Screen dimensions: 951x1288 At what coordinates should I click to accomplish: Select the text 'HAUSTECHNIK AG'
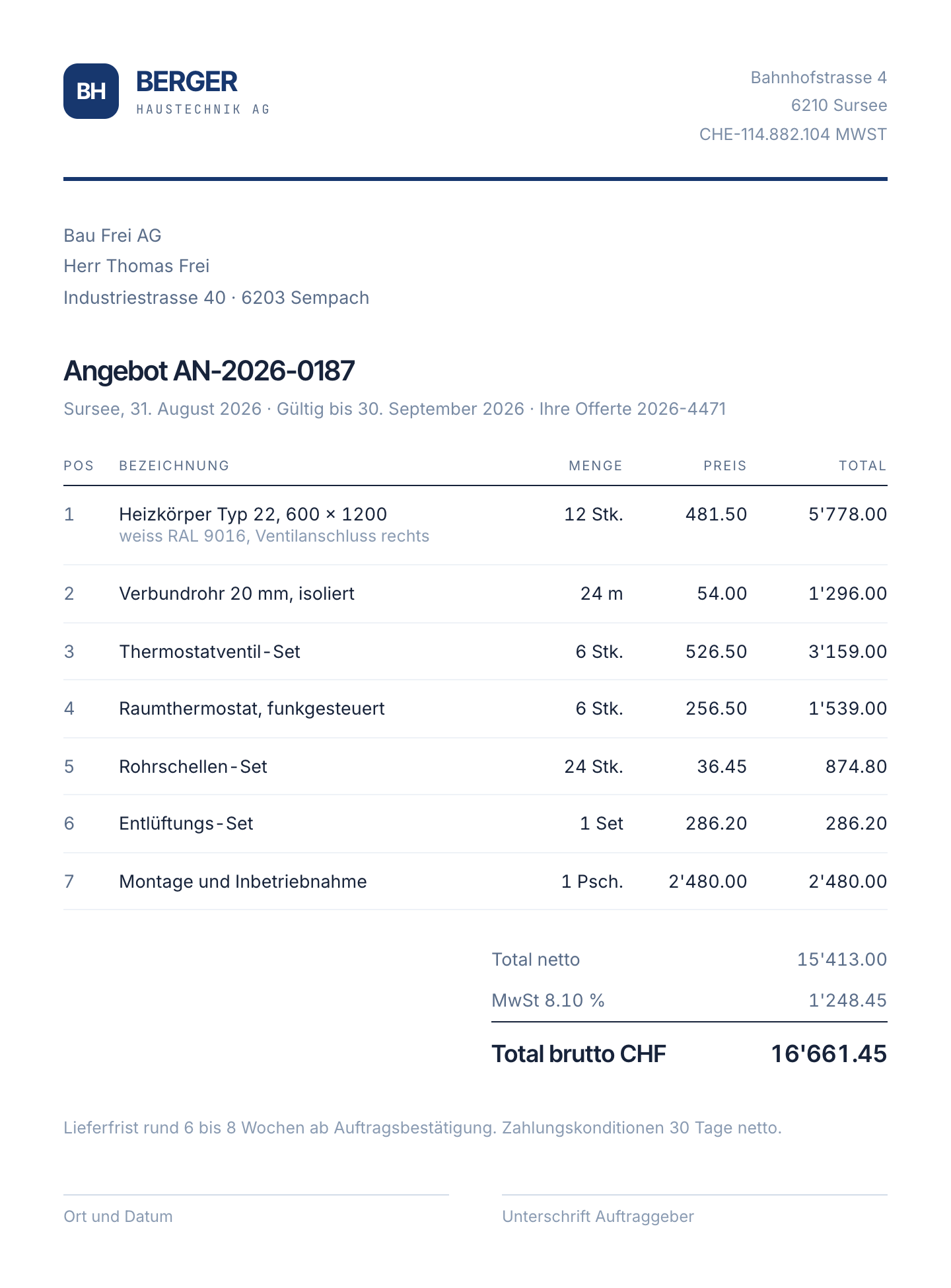203,110
